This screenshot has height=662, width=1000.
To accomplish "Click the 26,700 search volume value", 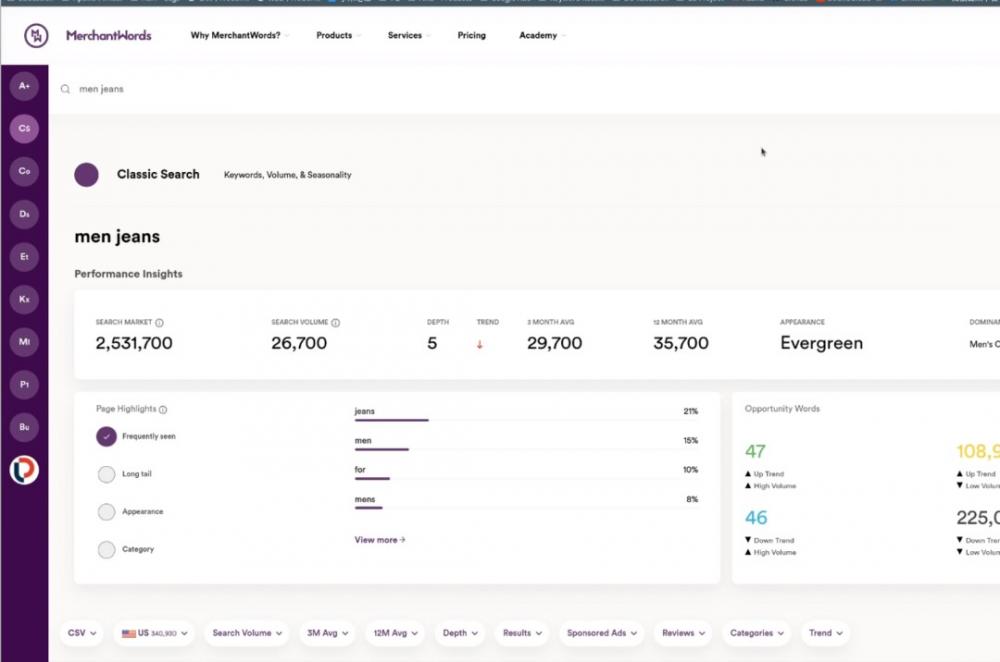I will click(299, 343).
